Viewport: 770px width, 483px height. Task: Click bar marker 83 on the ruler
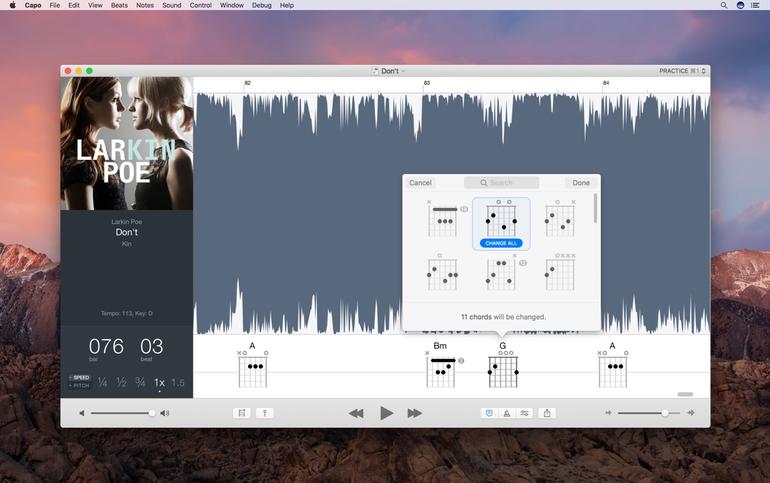click(427, 83)
